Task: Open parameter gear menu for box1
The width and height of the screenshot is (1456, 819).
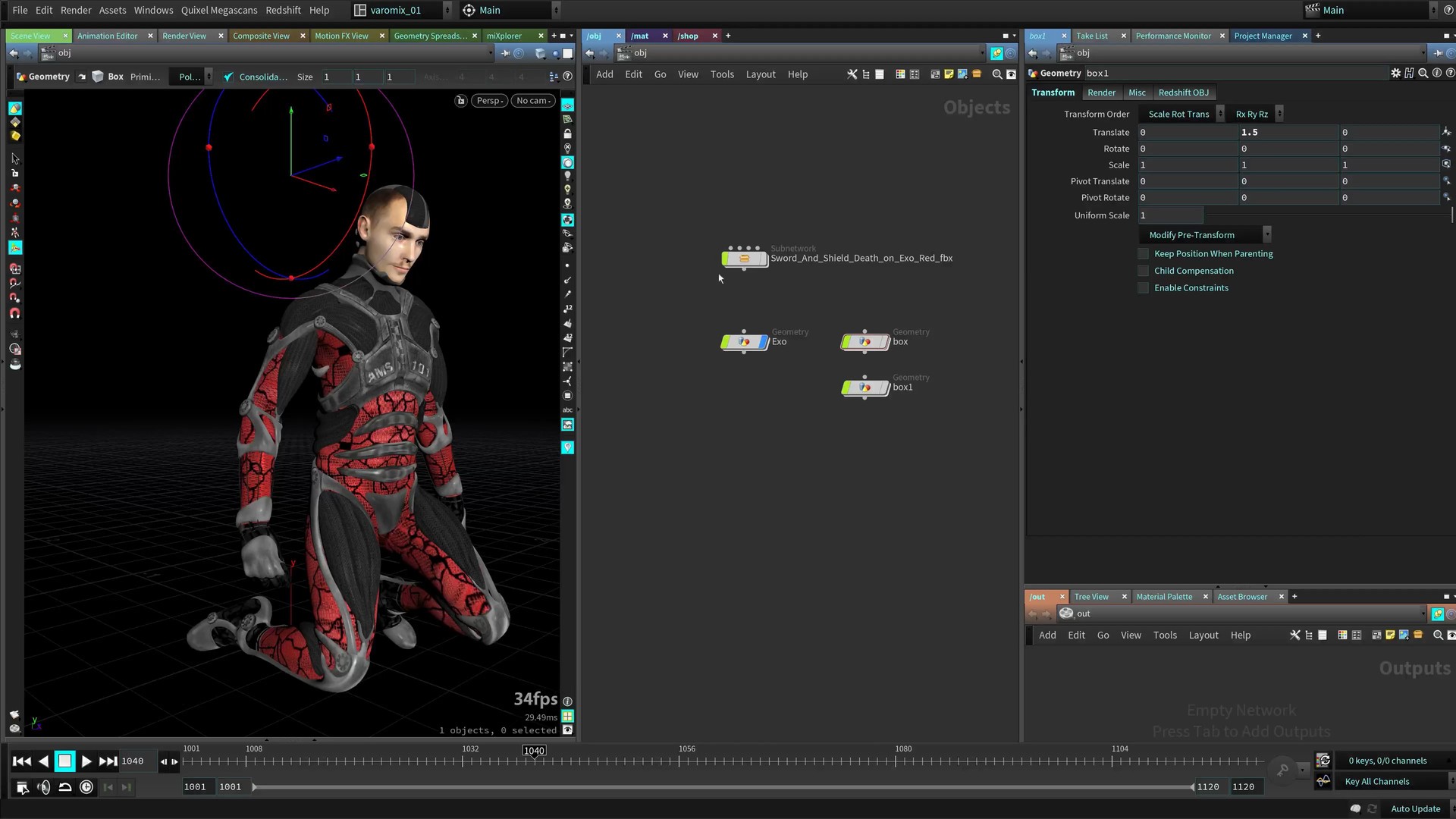Action: 1395,74
